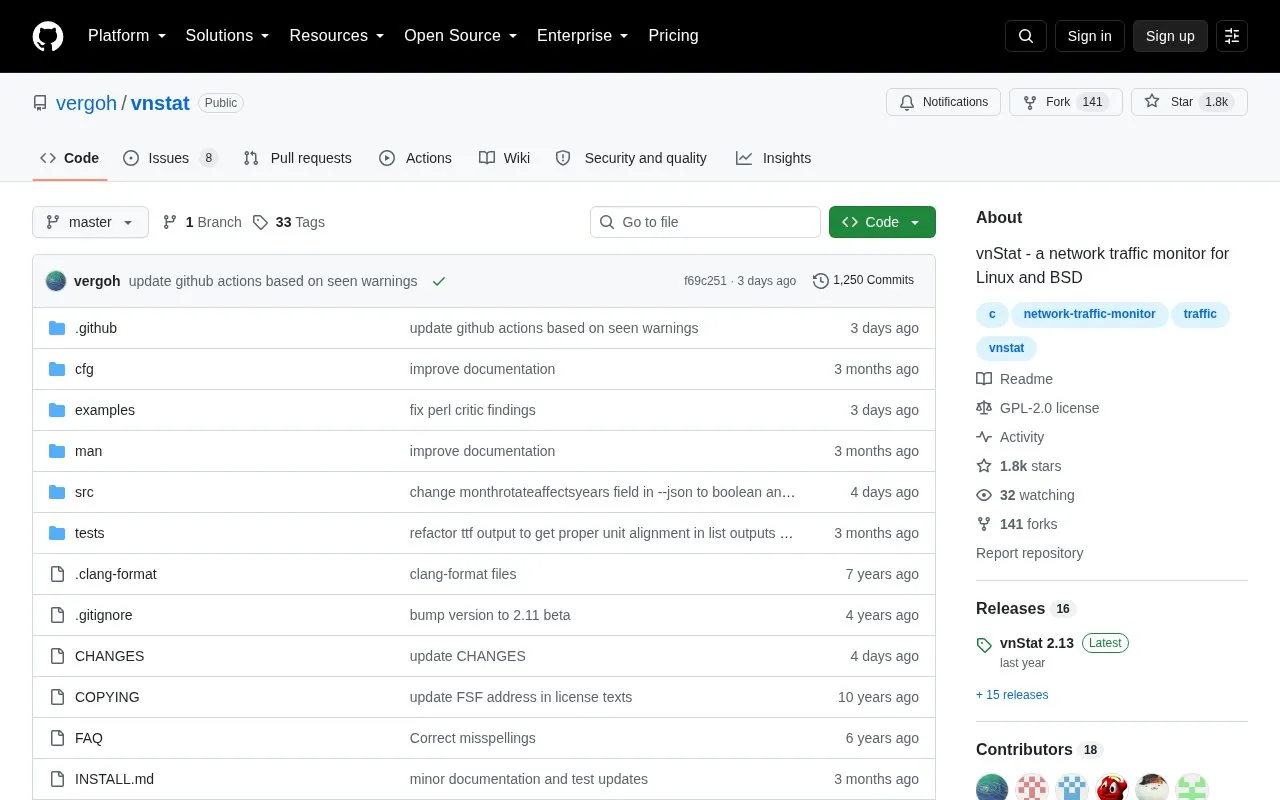This screenshot has height=800, width=1280.
Task: Click the .clang-format file icon
Action: [x=57, y=574]
